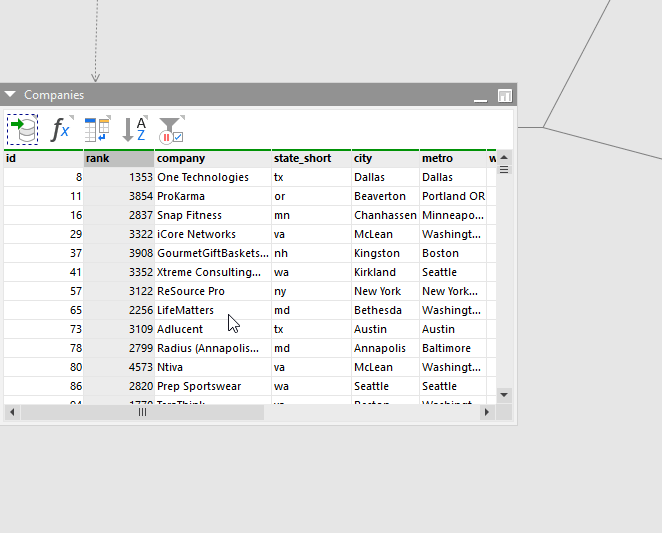
Task: Click scroll right arrow of table
Action: pyautogui.click(x=487, y=412)
